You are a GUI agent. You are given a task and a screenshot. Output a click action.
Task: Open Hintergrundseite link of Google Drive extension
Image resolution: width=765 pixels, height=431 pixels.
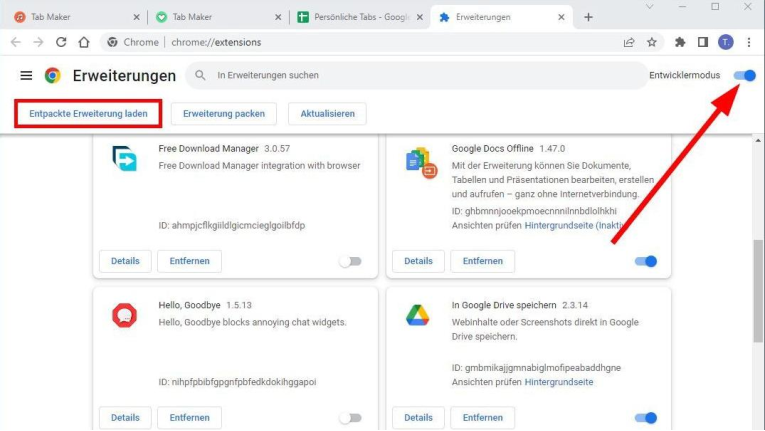coord(559,382)
